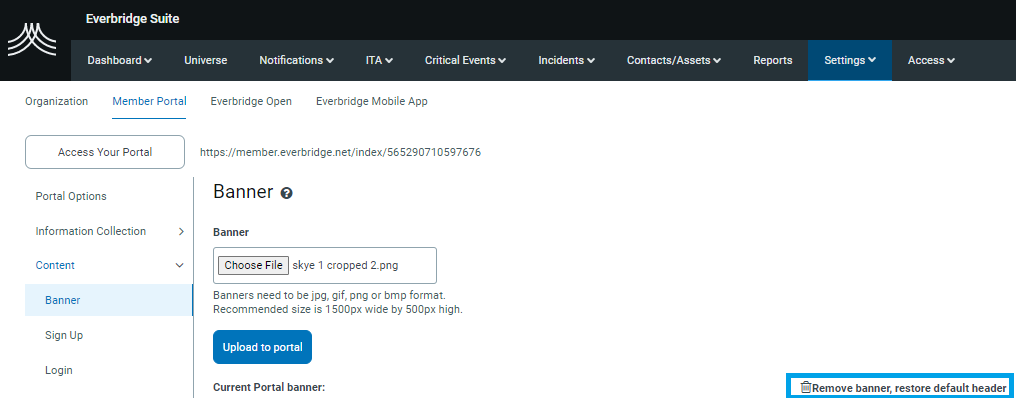
Task: Click the Everbridge Suite title
Action: (132, 19)
